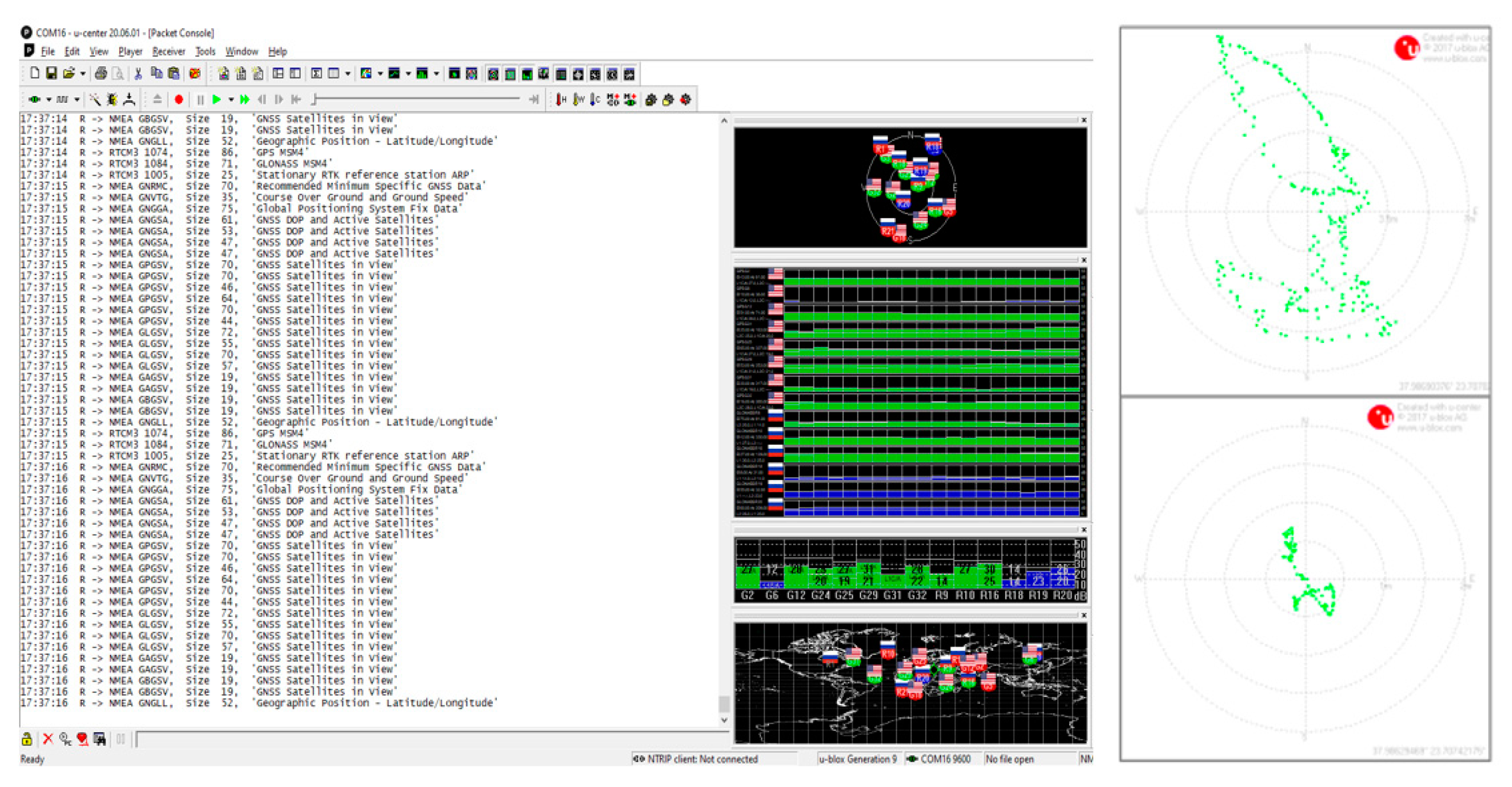Open the Receiver menu
Image resolution: width=1512 pixels, height=787 pixels.
pos(169,52)
